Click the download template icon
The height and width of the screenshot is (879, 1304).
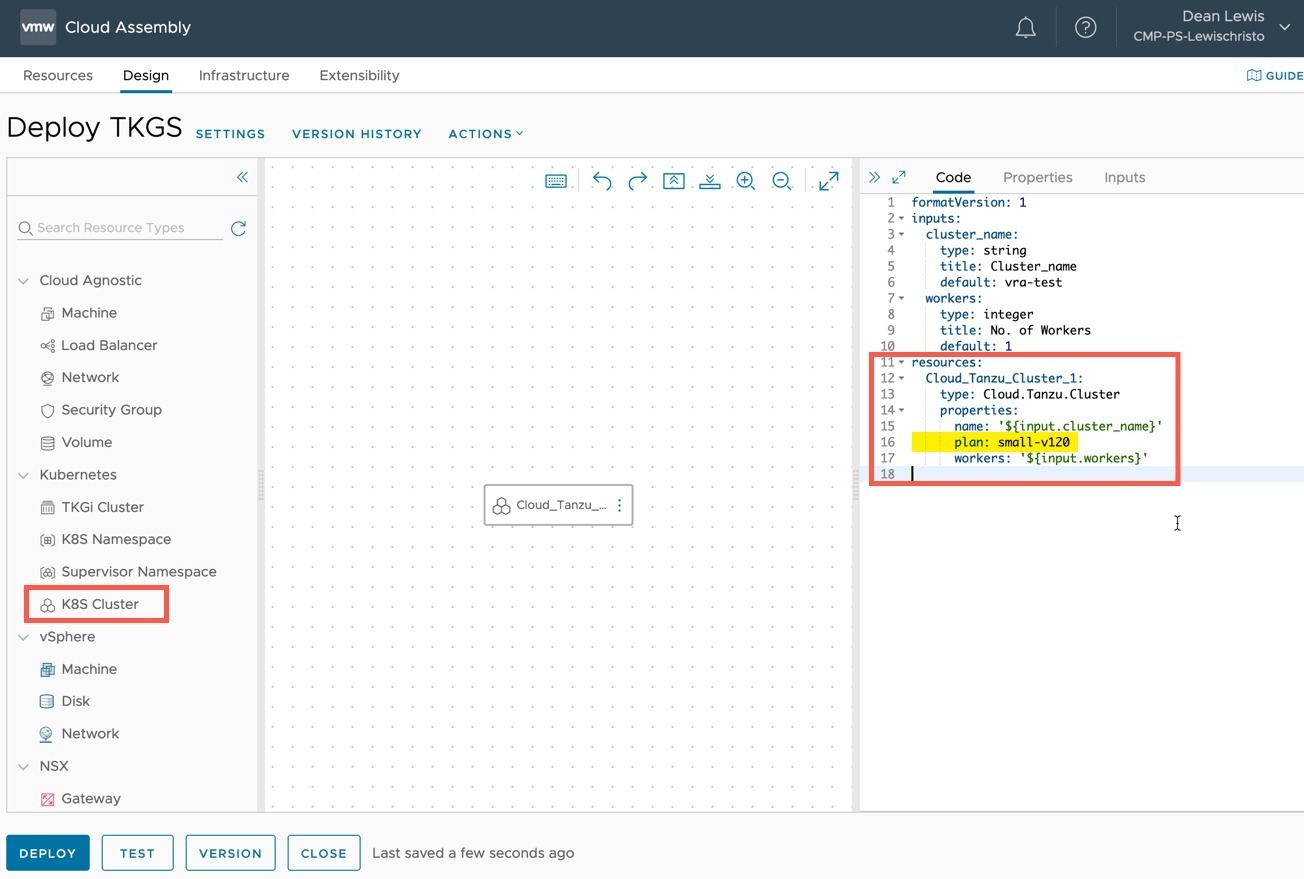point(710,181)
